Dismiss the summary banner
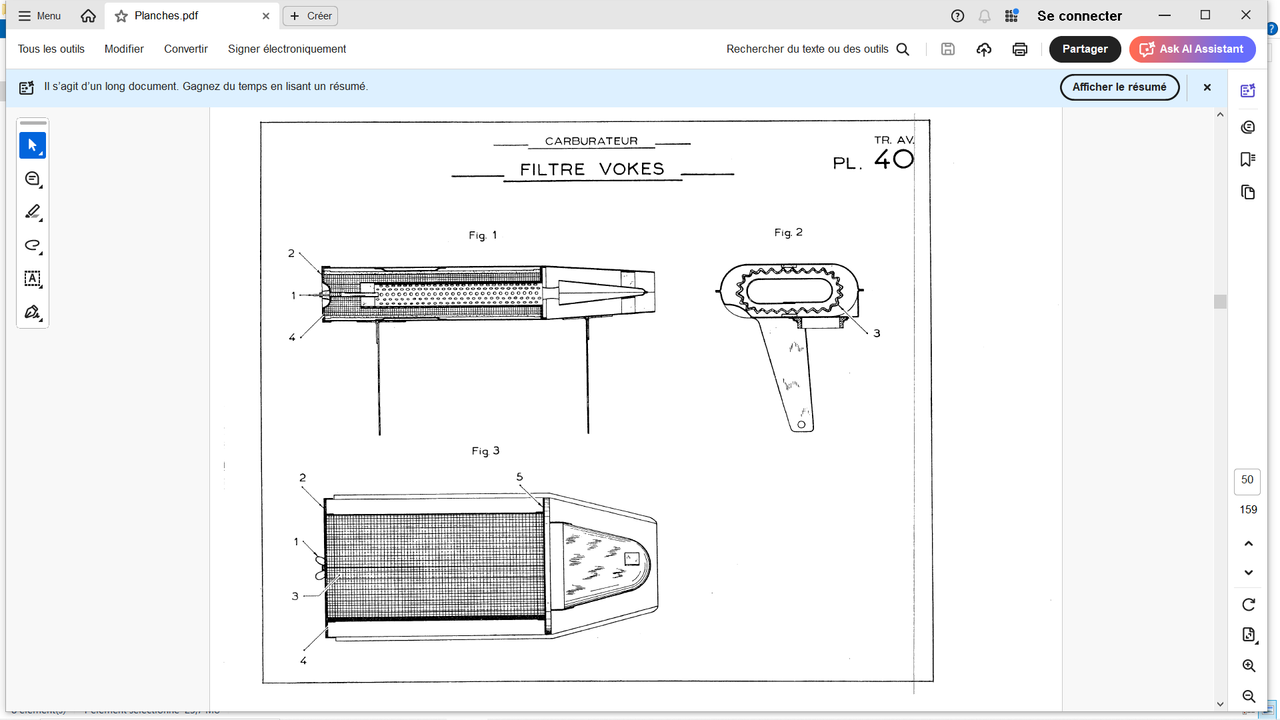The height and width of the screenshot is (720, 1280). (x=1207, y=87)
